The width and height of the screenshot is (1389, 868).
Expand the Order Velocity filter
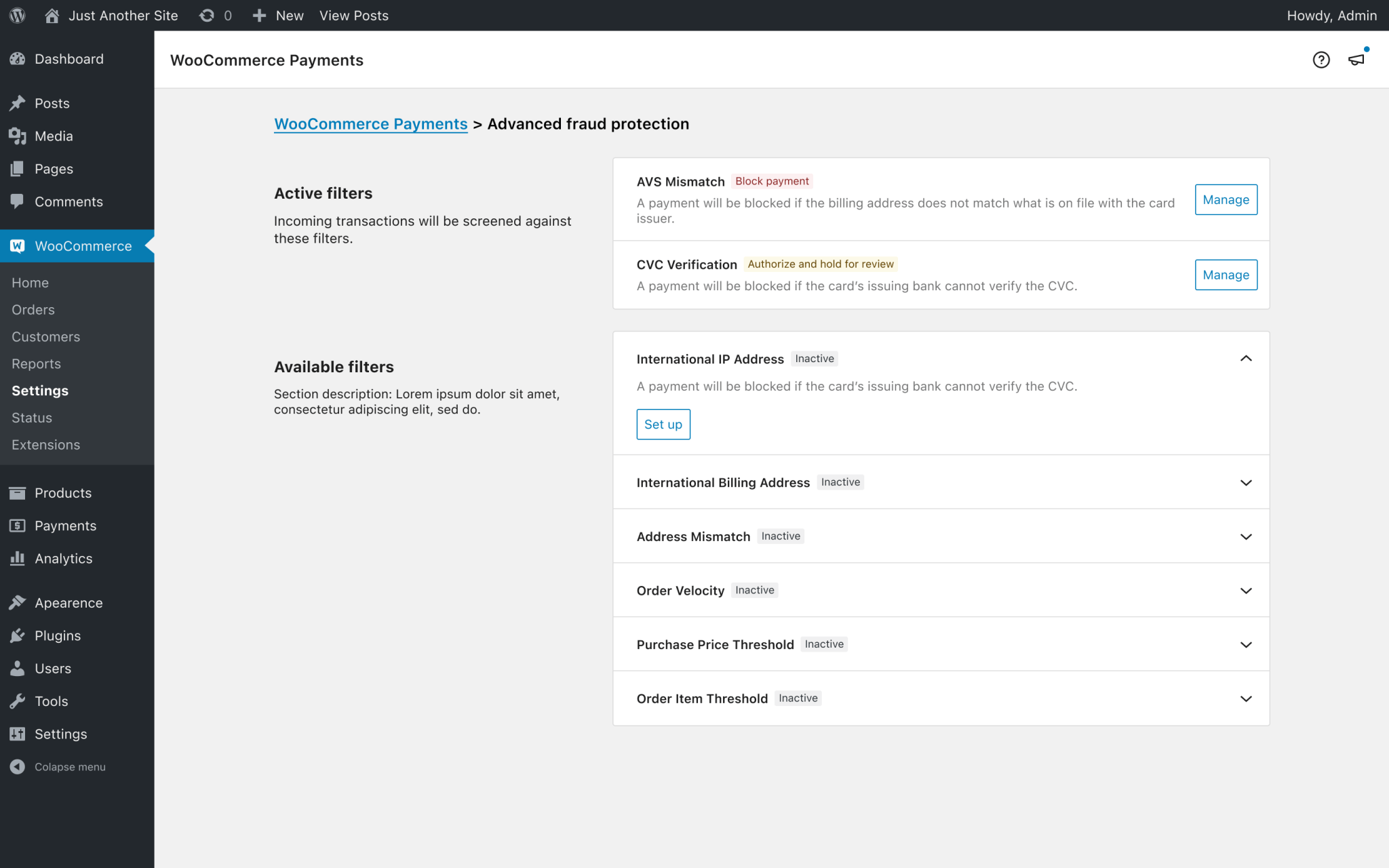coord(1245,591)
